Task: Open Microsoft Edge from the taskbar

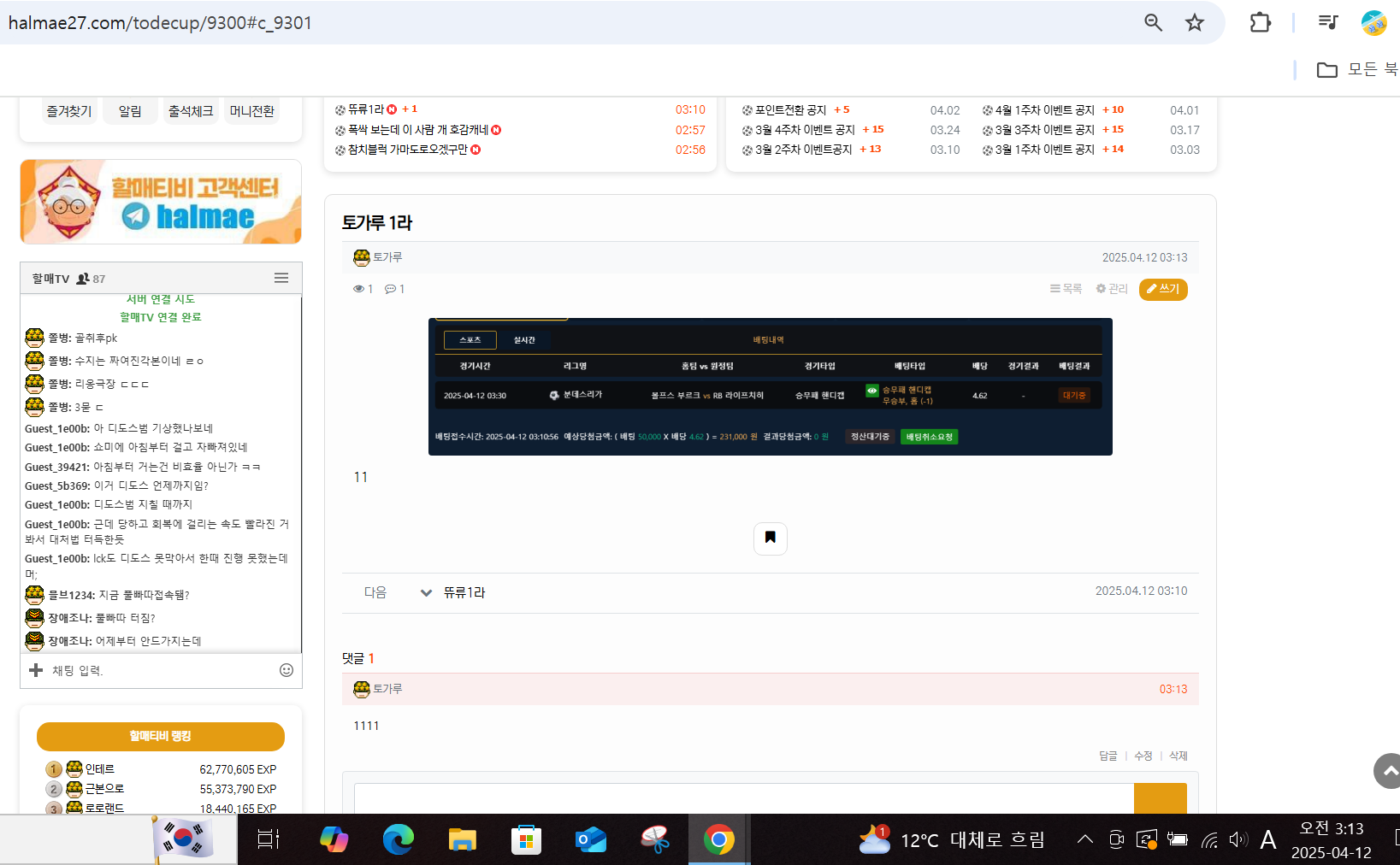Action: 398,839
